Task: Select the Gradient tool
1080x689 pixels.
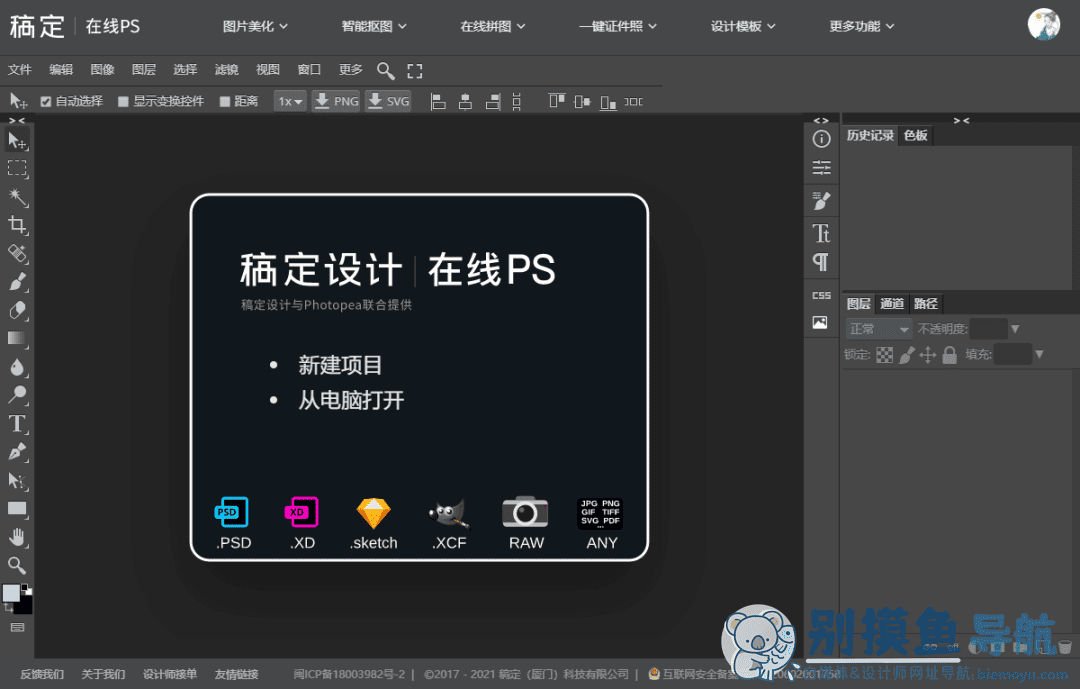Action: (x=17, y=338)
